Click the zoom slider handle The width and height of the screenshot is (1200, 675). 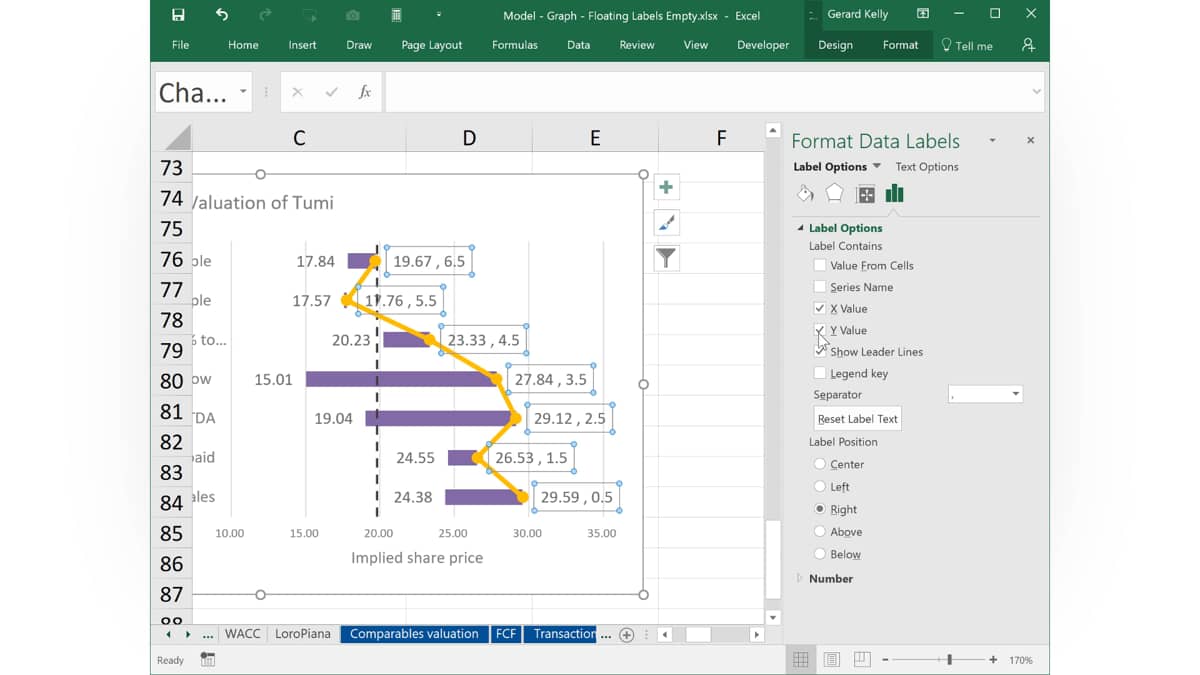[949, 660]
